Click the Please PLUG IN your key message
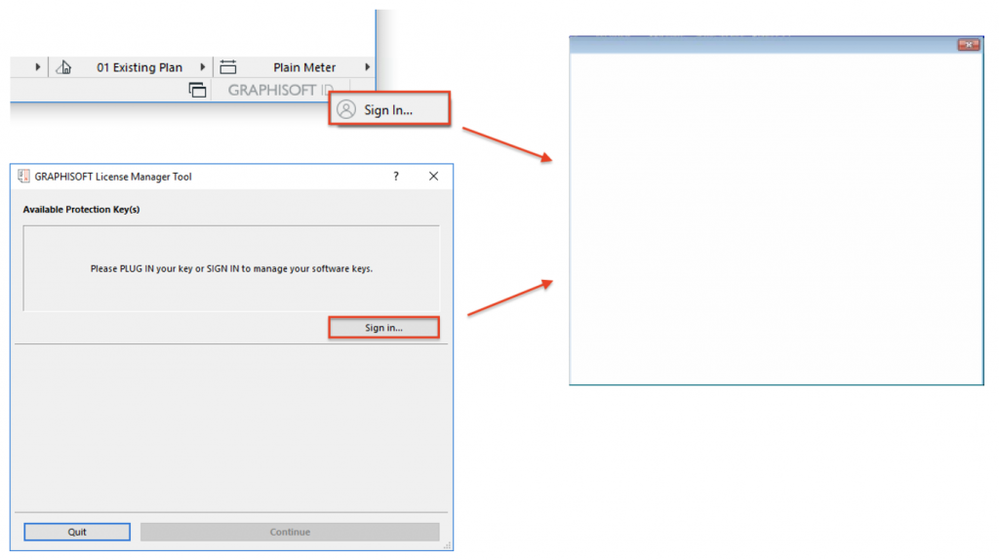Screen dimensions: 999x560 [231, 268]
